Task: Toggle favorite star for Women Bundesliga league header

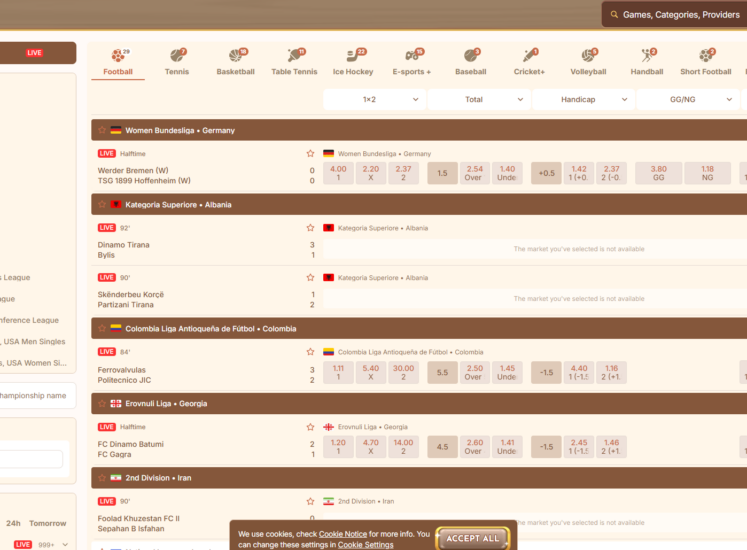Action: (x=101, y=130)
